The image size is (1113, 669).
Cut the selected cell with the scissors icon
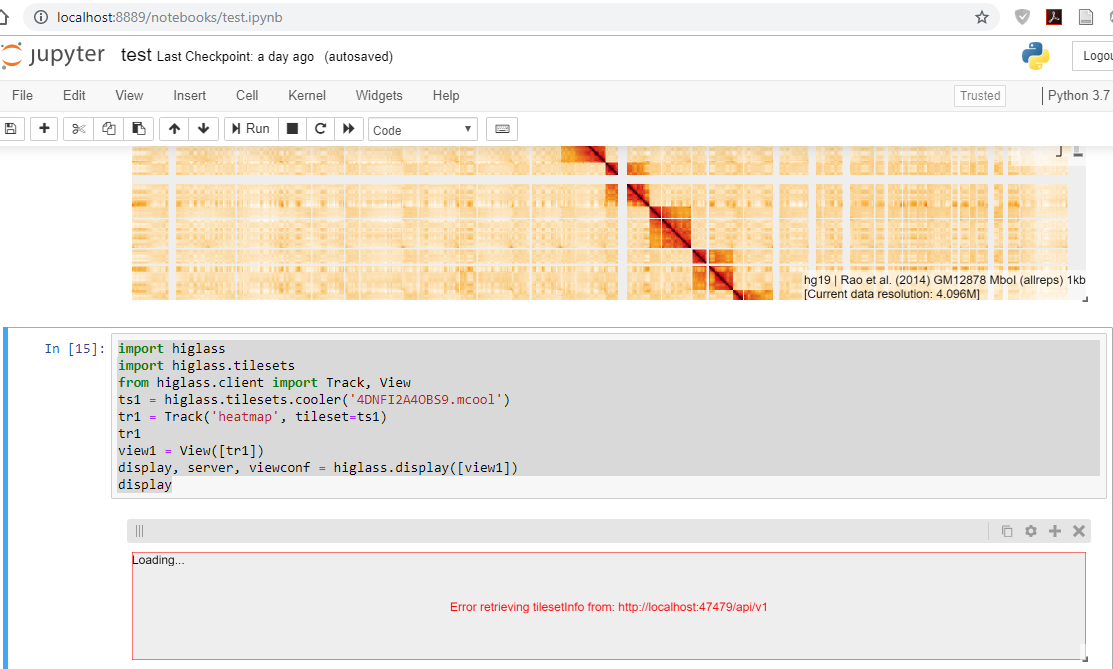tap(78, 128)
